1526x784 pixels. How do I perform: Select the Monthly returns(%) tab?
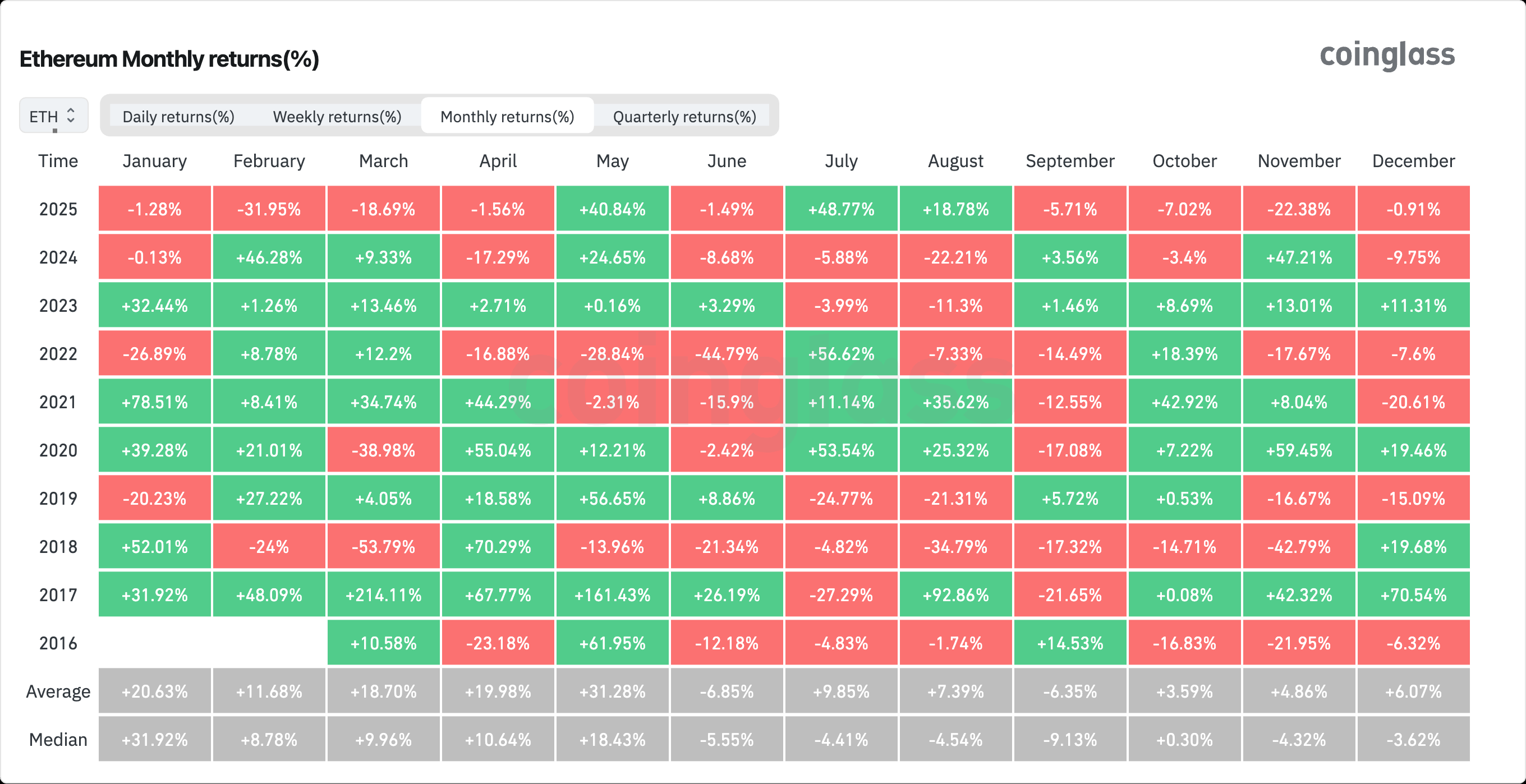tap(507, 117)
